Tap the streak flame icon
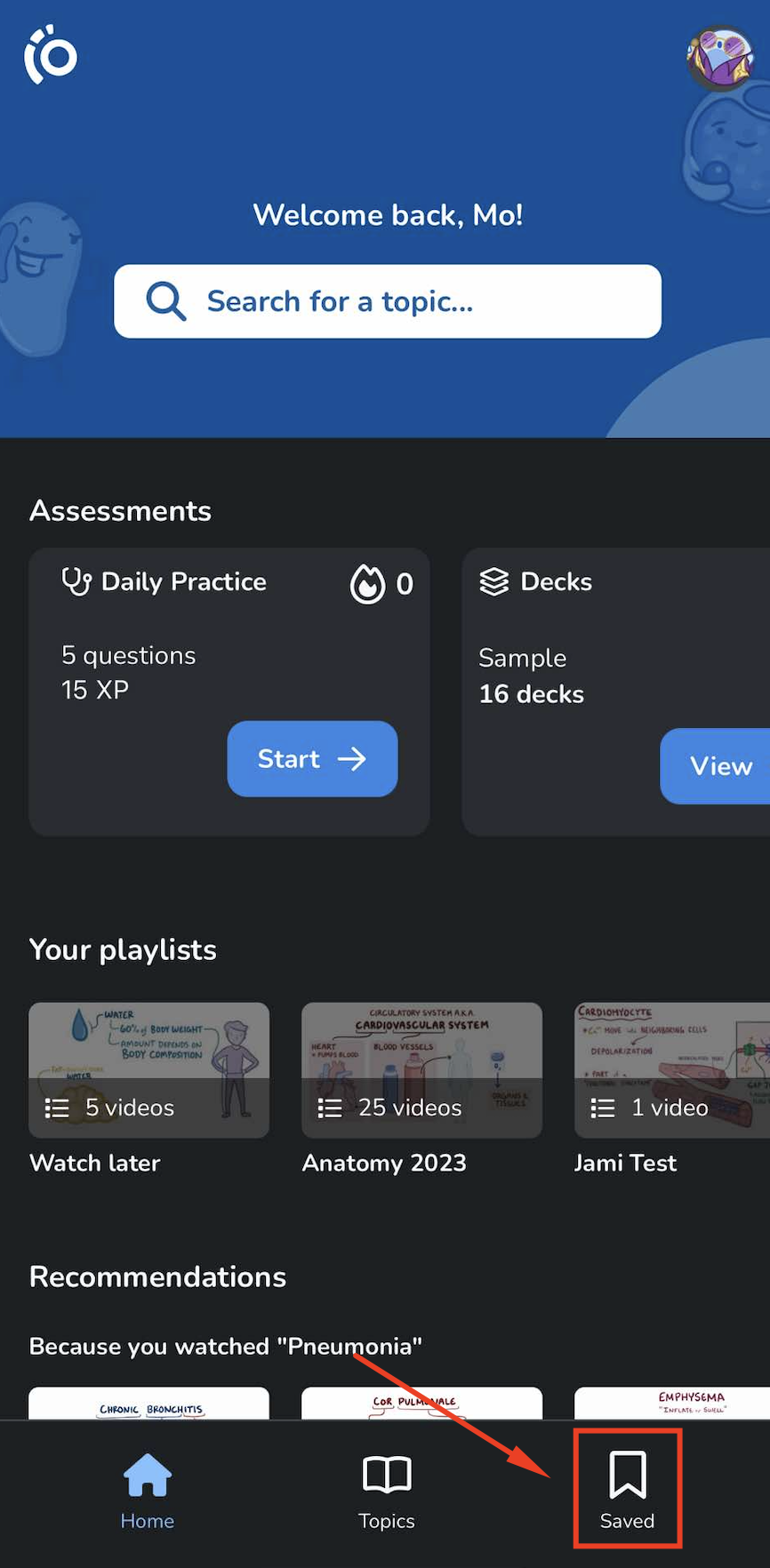 pyautogui.click(x=367, y=584)
